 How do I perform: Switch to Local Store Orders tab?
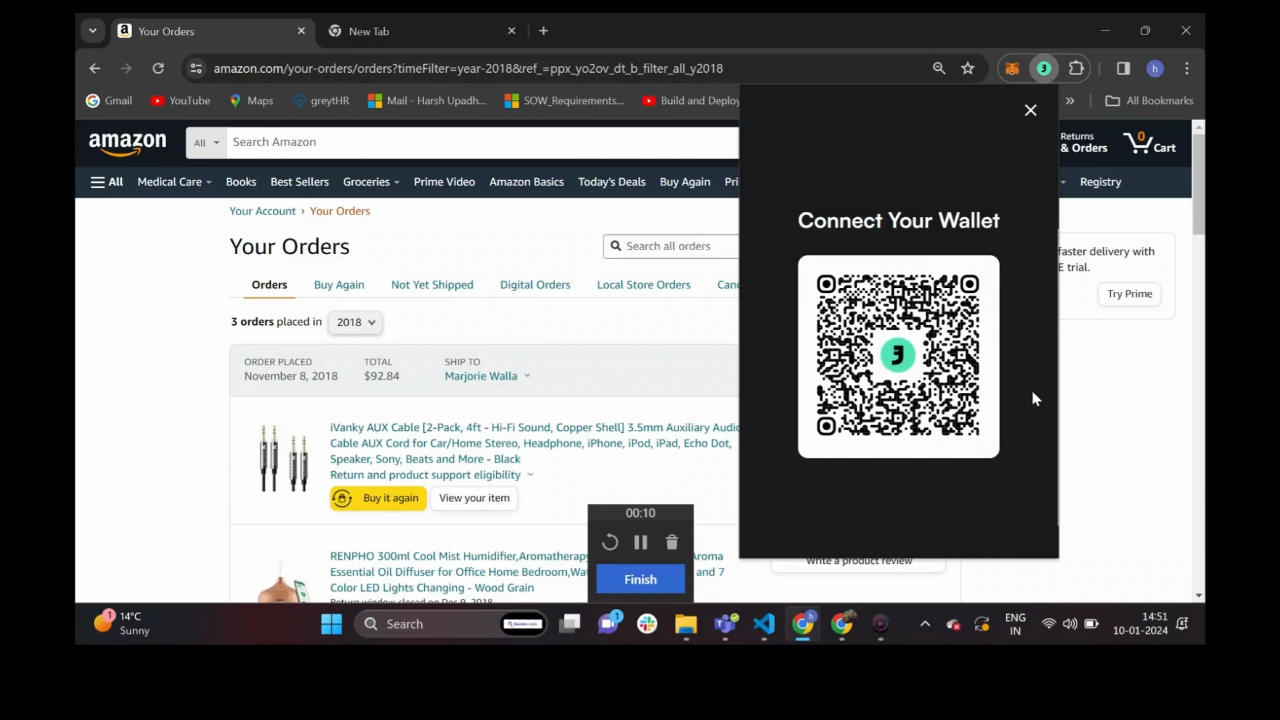coord(644,285)
